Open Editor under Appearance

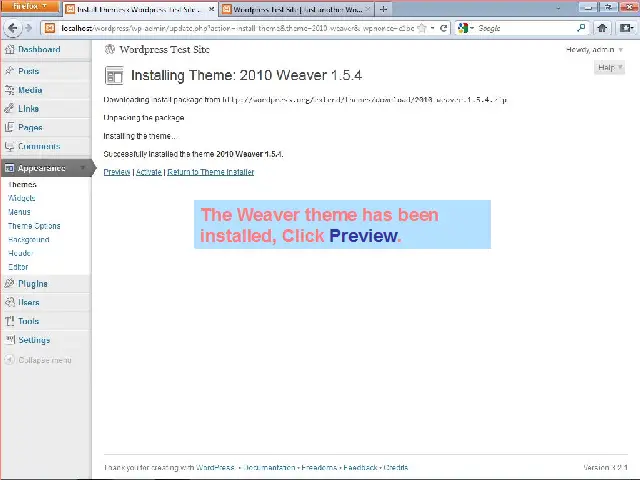tap(18, 267)
